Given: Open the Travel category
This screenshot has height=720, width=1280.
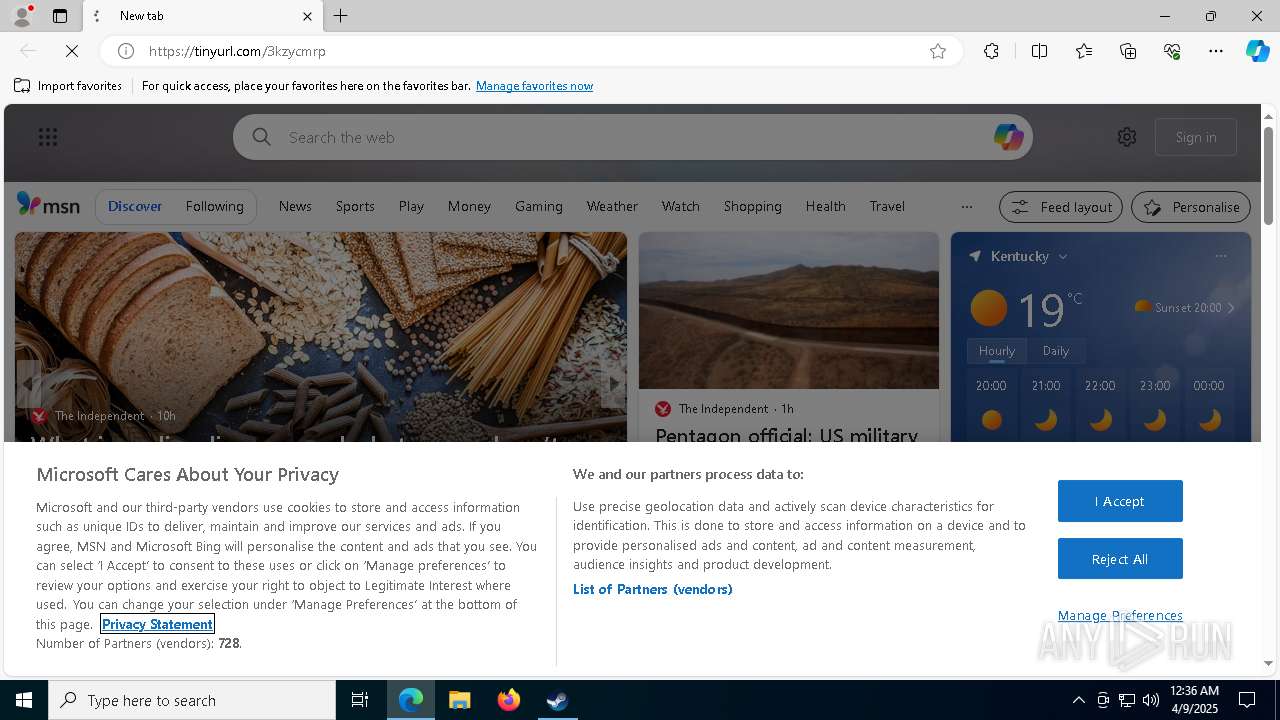Looking at the screenshot, I should click(887, 206).
